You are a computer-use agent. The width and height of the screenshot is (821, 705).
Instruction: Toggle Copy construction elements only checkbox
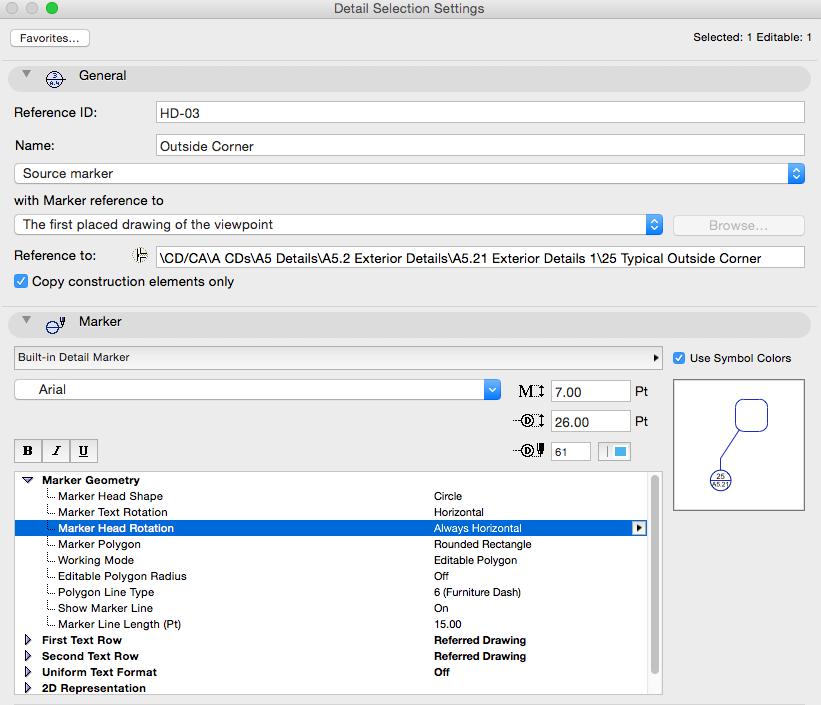click(x=21, y=281)
